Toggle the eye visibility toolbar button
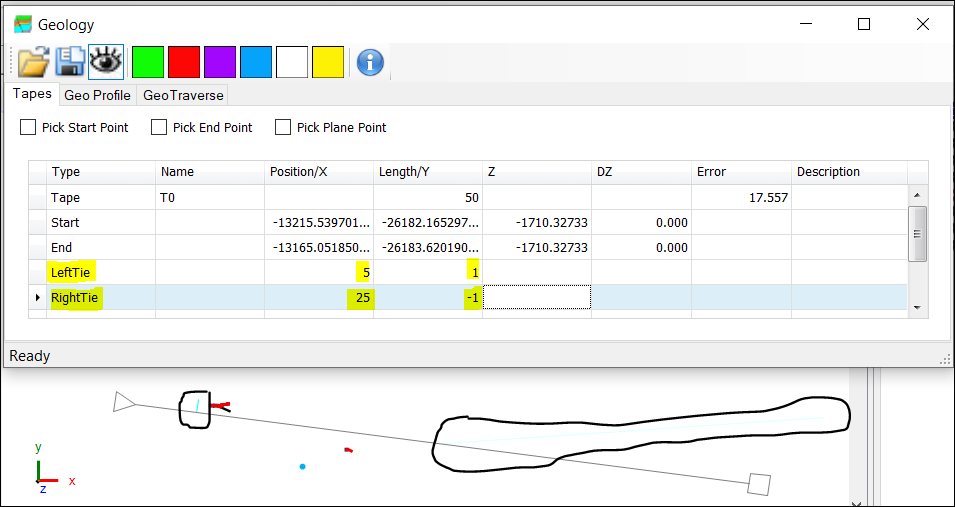 (106, 62)
